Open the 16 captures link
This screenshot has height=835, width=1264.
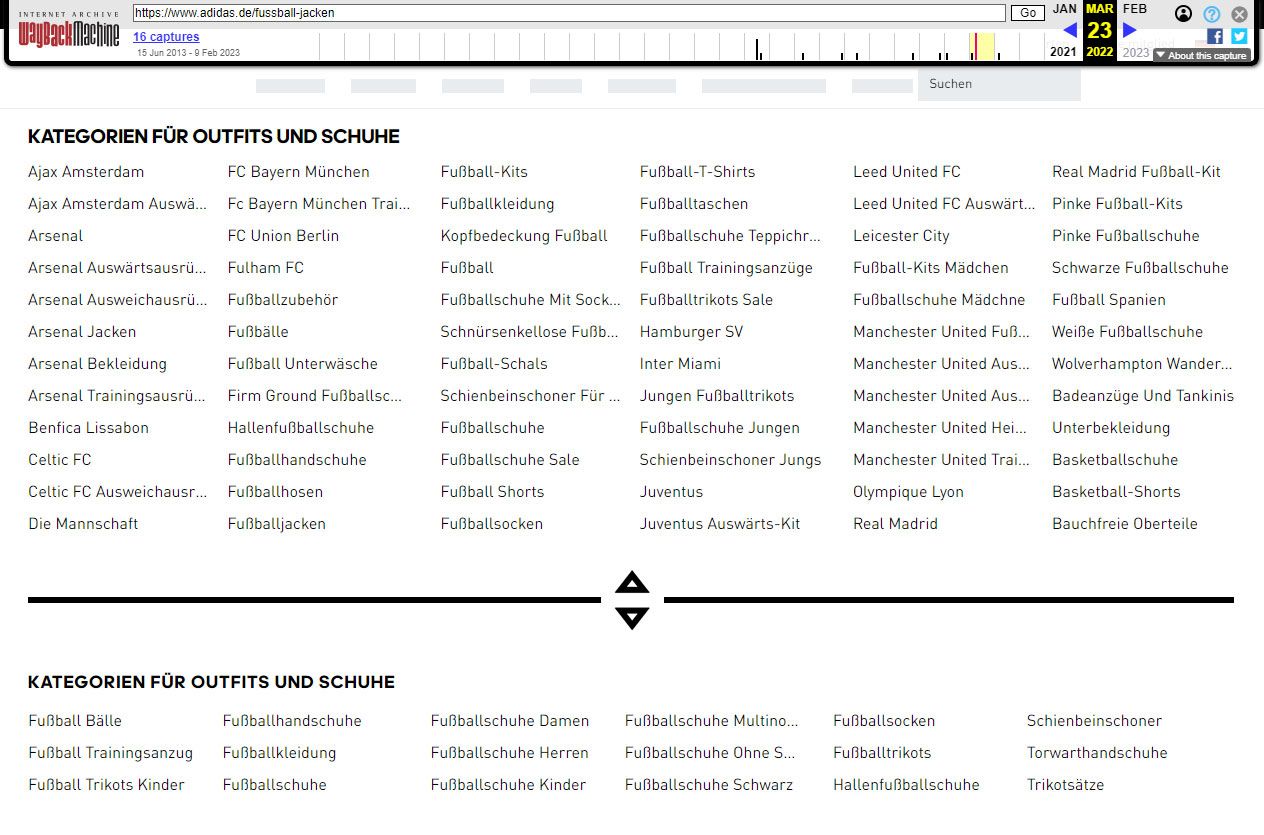(x=166, y=37)
